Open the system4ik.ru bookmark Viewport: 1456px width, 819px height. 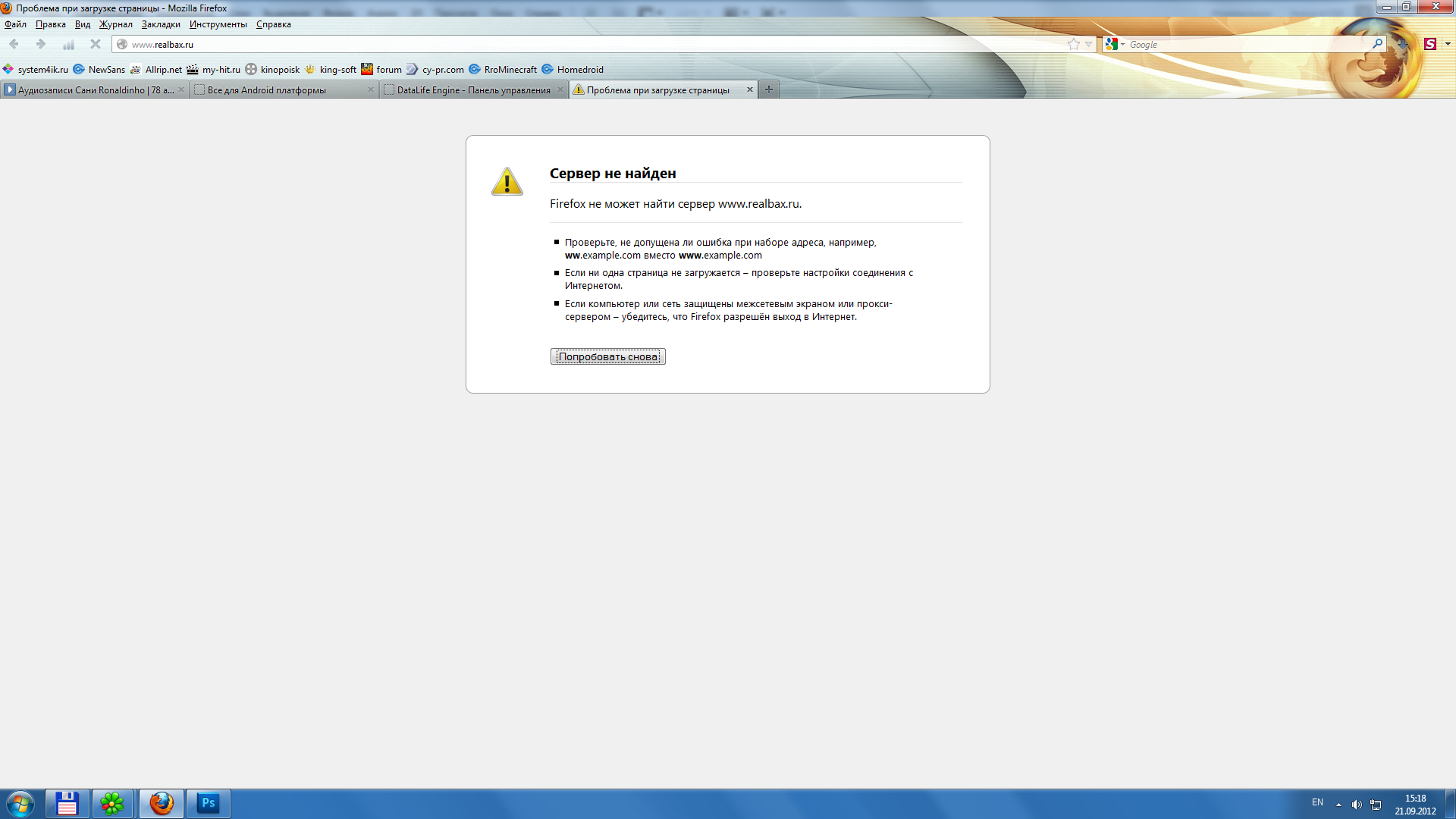[36, 69]
